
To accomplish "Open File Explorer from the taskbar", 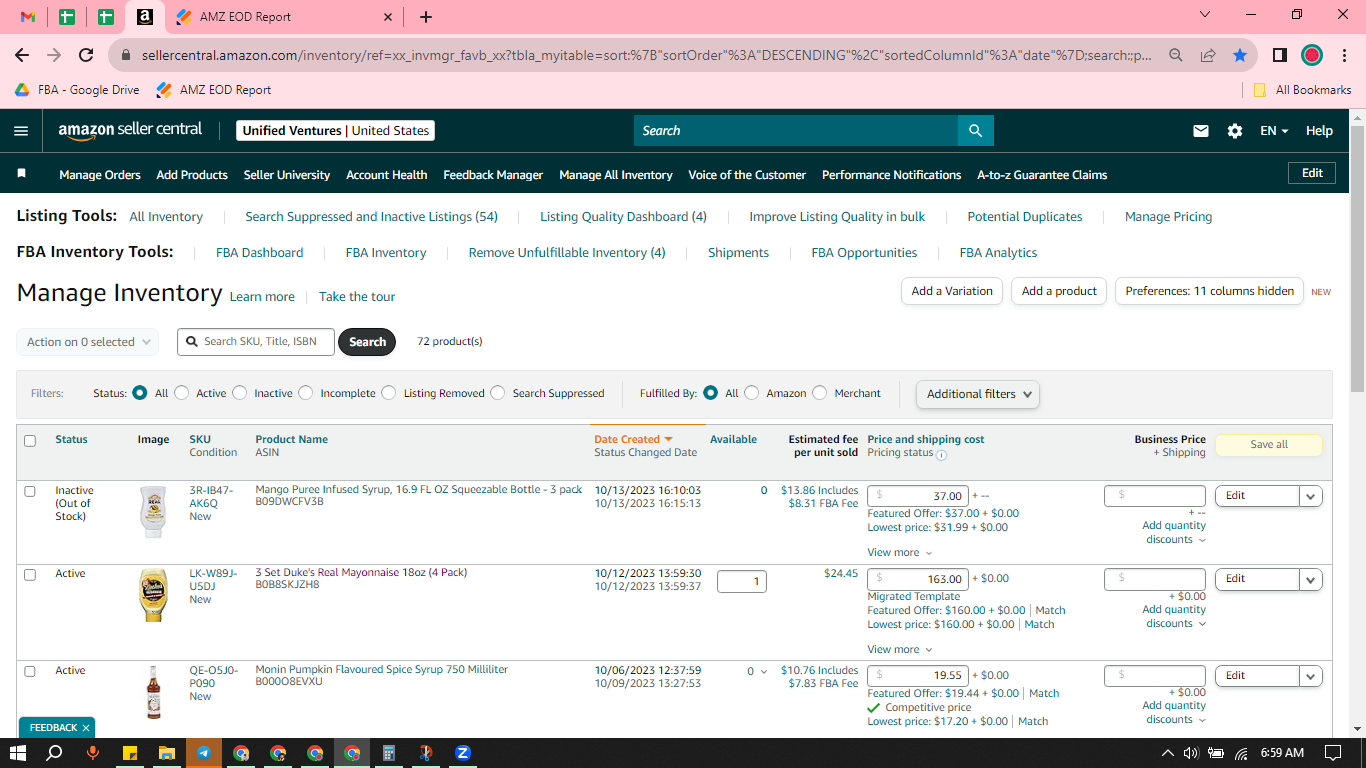I will tap(167, 753).
